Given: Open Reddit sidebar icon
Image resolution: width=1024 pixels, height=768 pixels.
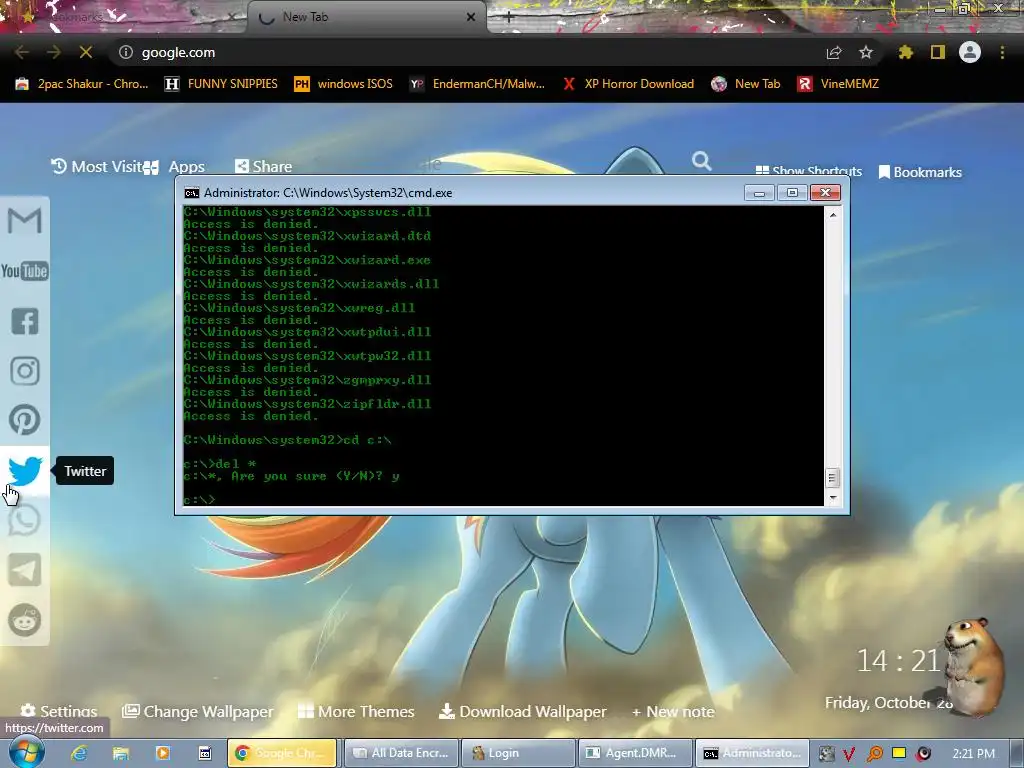Looking at the screenshot, I should 25,620.
